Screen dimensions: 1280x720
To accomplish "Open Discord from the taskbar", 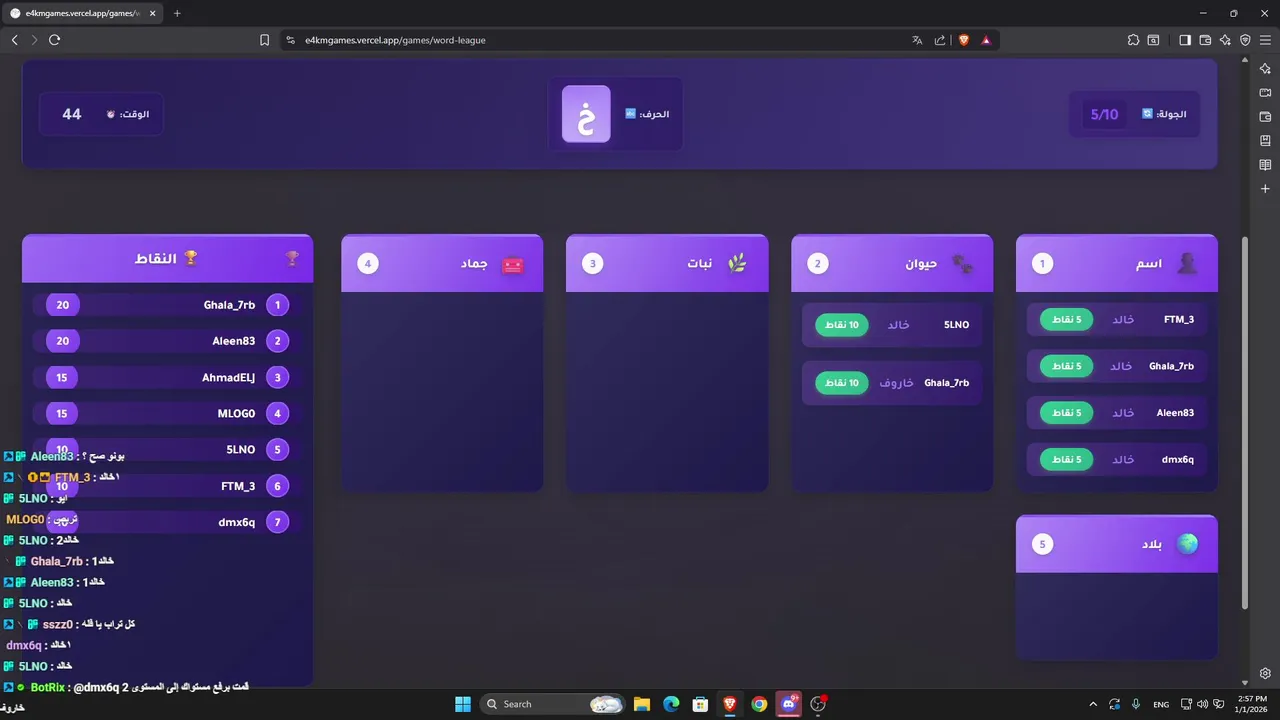I will [790, 704].
